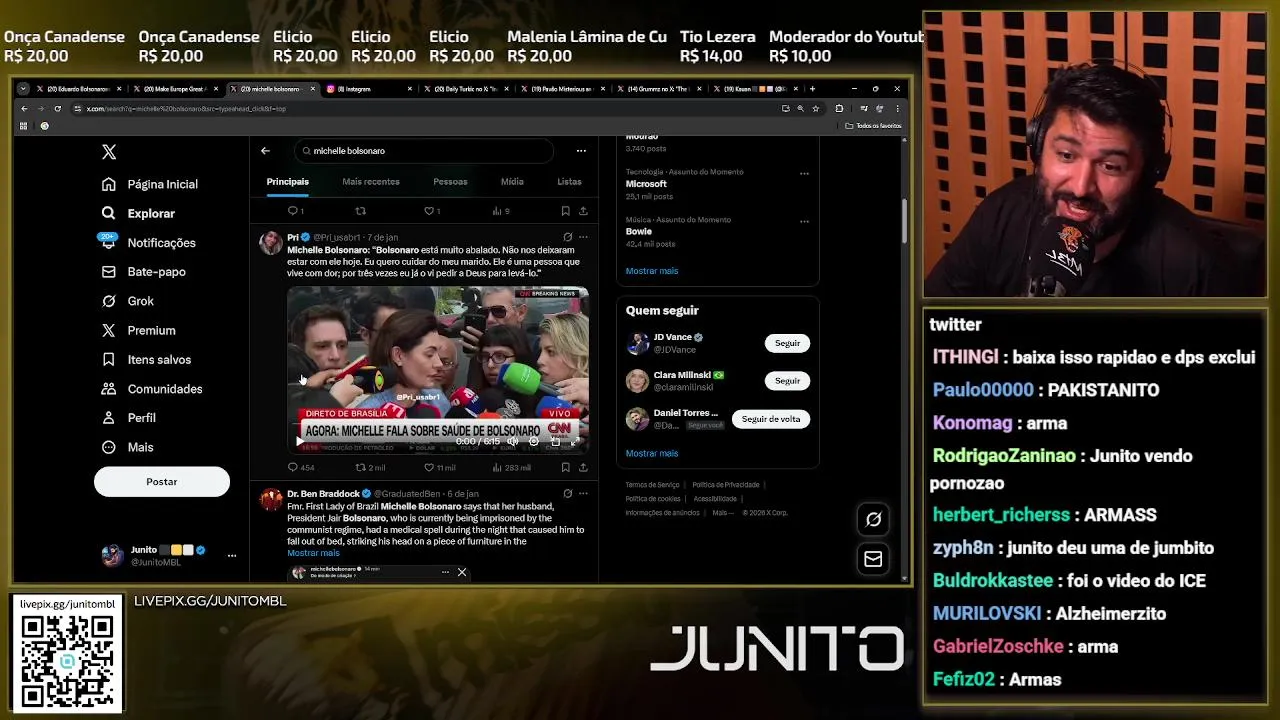Reply to Pri's post (454 replies)

301,467
